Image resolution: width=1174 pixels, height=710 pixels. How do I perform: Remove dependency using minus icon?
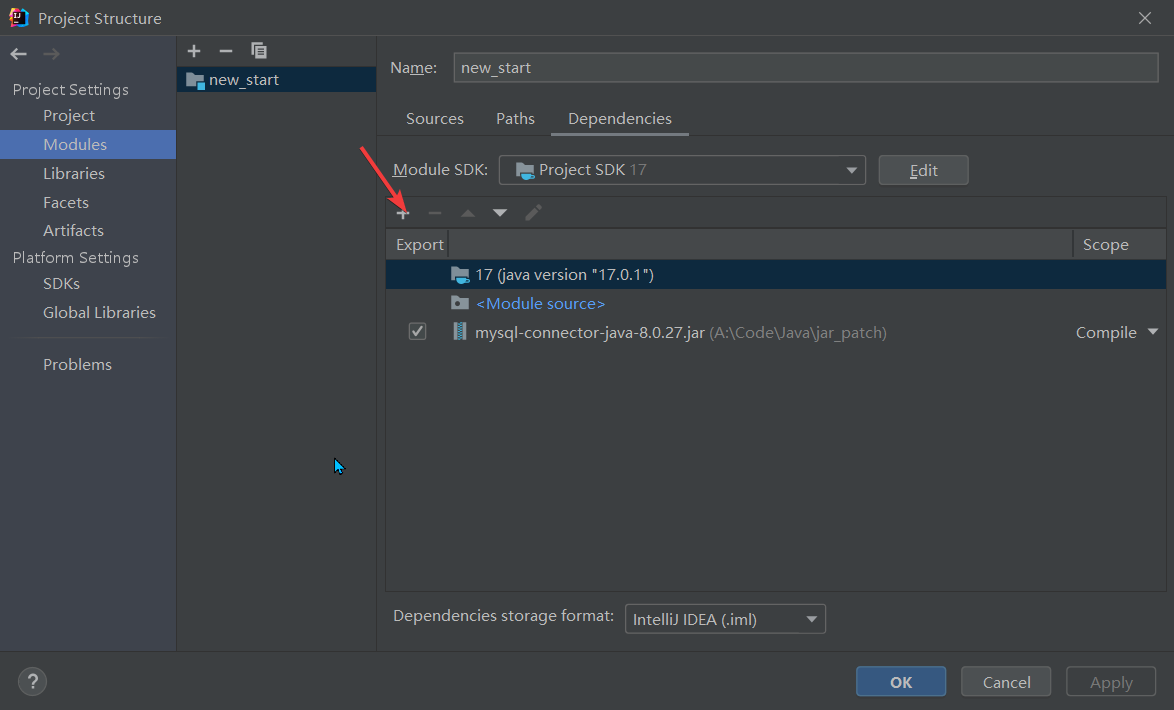(x=435, y=213)
